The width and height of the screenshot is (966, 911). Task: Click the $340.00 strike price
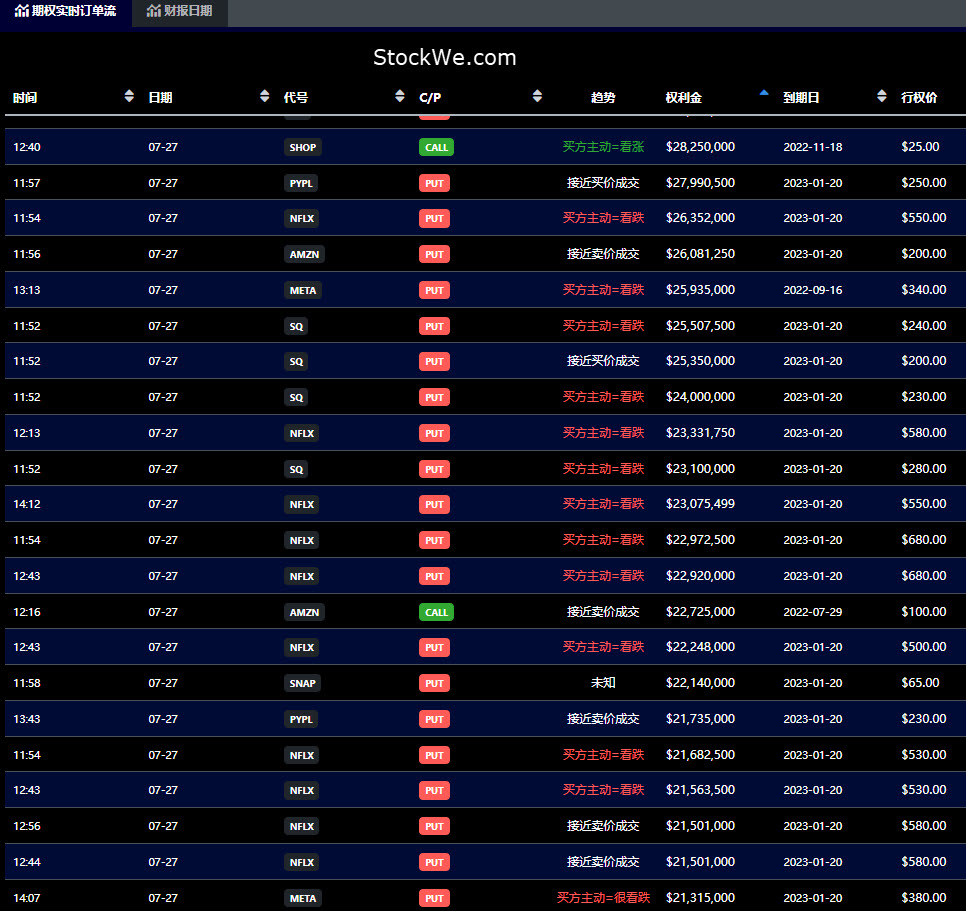pos(923,289)
